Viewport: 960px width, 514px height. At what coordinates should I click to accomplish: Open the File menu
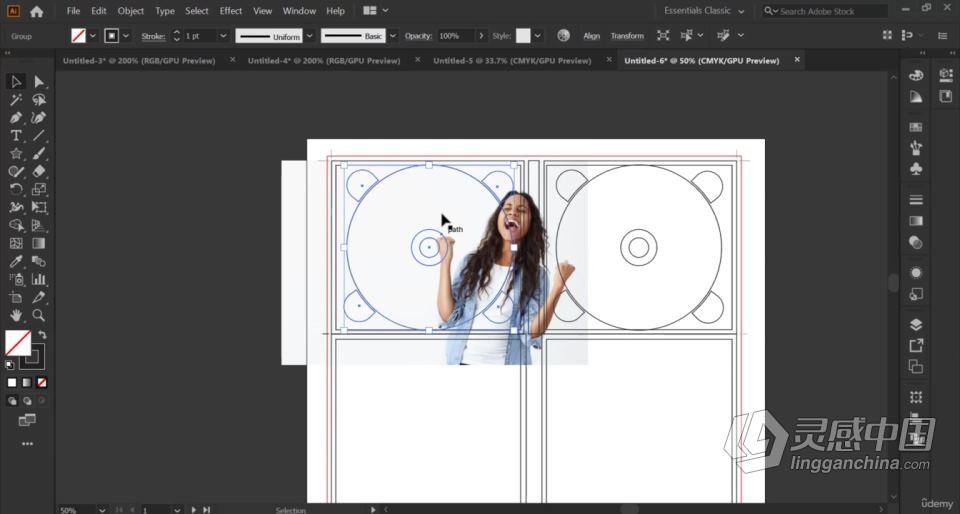(73, 11)
